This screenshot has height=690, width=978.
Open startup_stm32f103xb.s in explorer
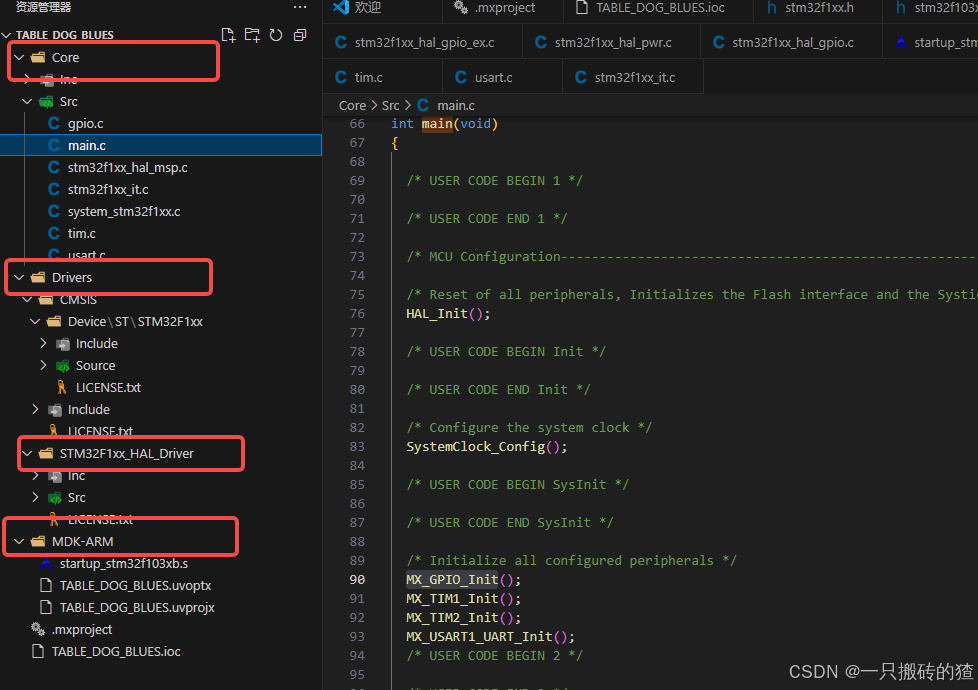tap(123, 563)
